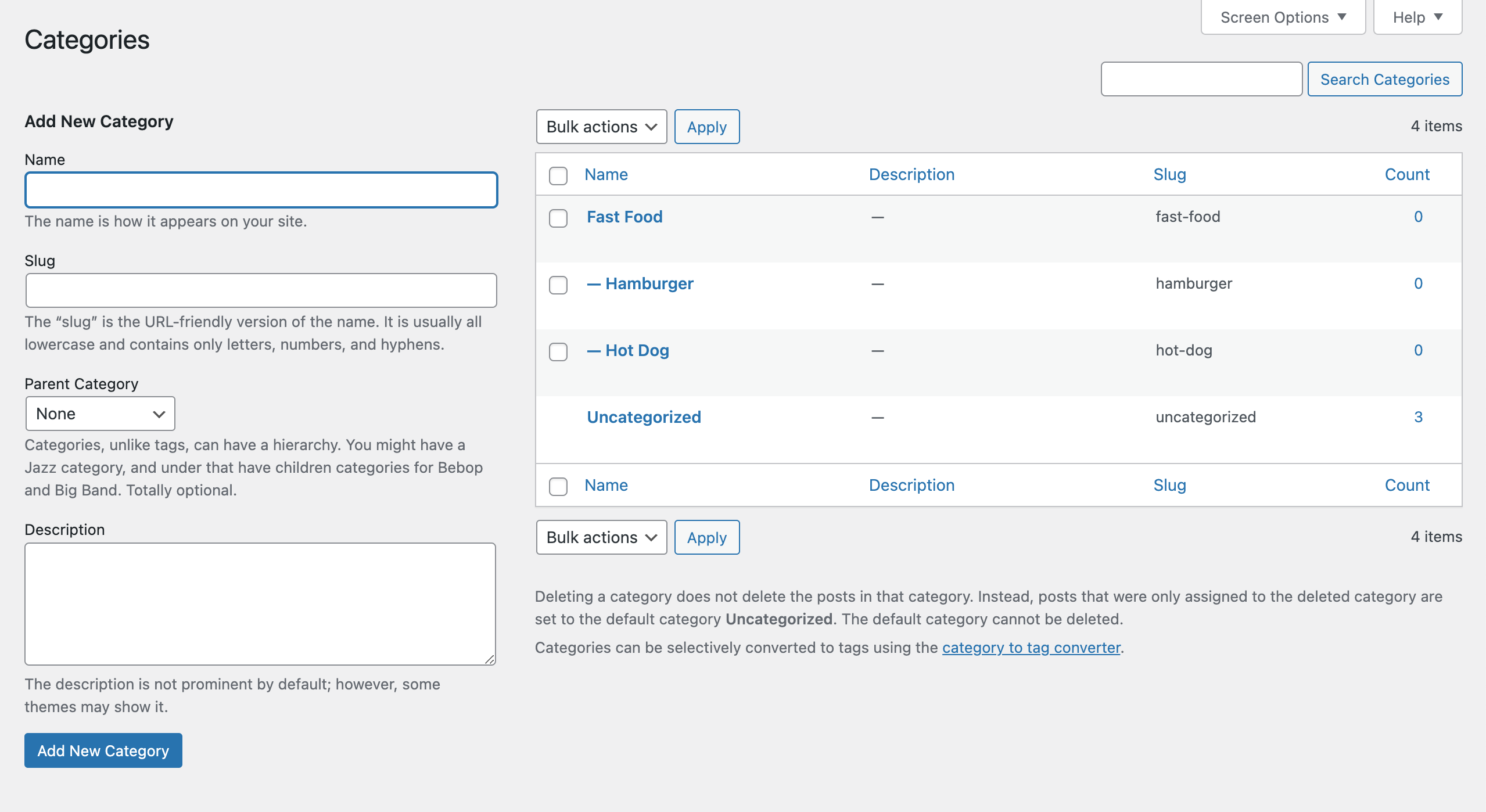
Task: Click the top Apply button
Action: click(x=706, y=127)
